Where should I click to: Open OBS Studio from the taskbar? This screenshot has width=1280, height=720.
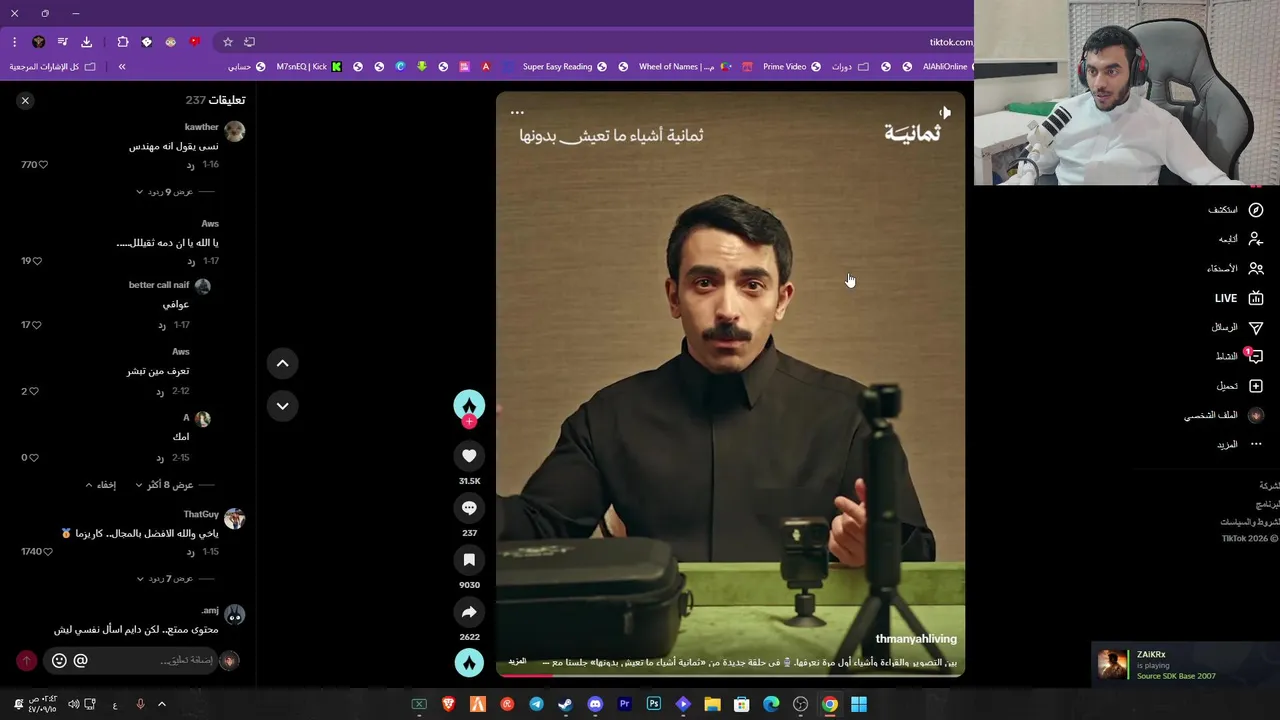(800, 704)
